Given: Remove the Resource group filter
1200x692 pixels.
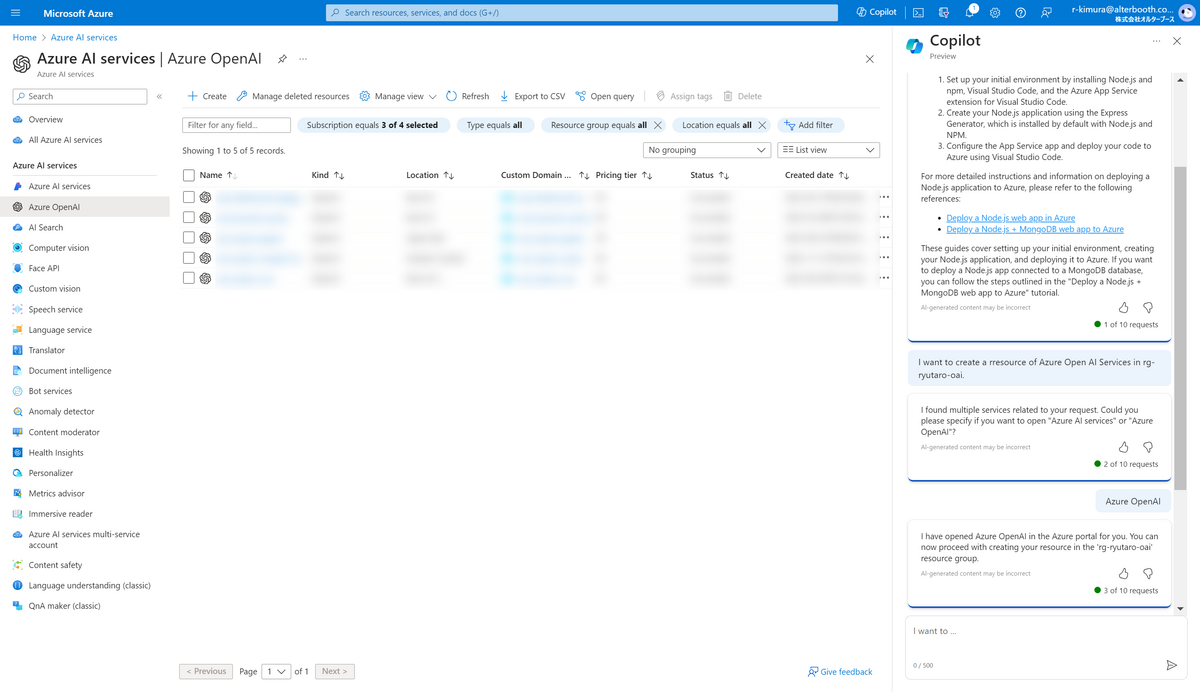Looking at the screenshot, I should 657,125.
